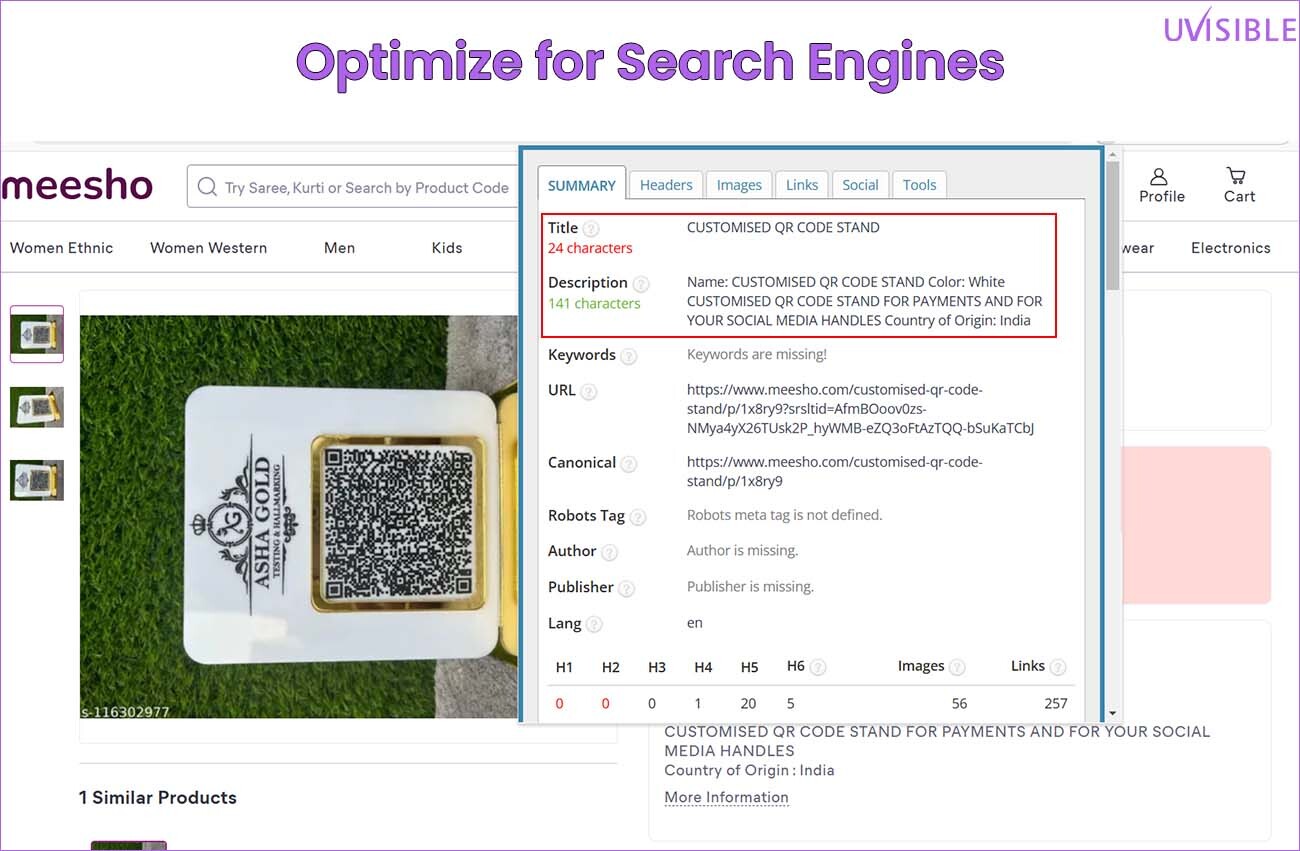Click the Images count help icon
This screenshot has height=851, width=1300.
pos(957,667)
